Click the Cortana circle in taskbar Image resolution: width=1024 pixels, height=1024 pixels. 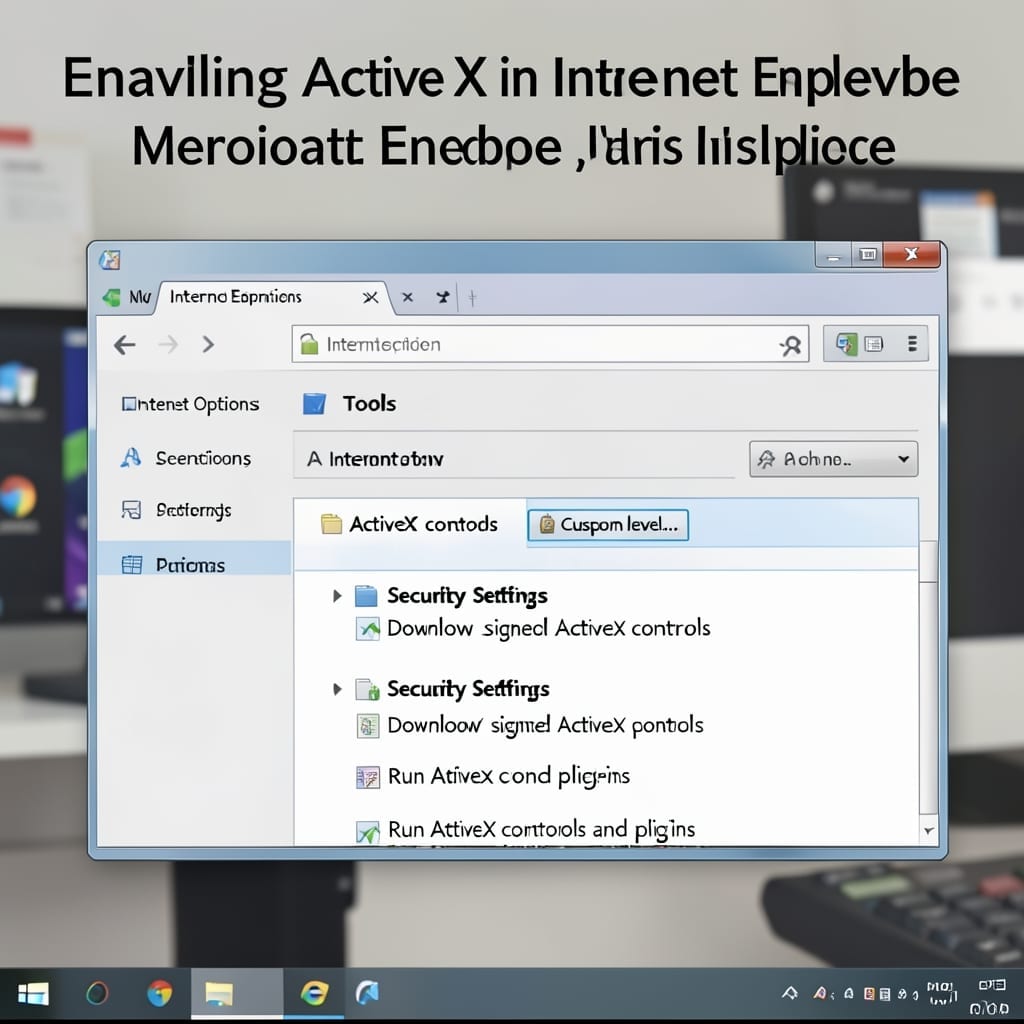[x=97, y=993]
